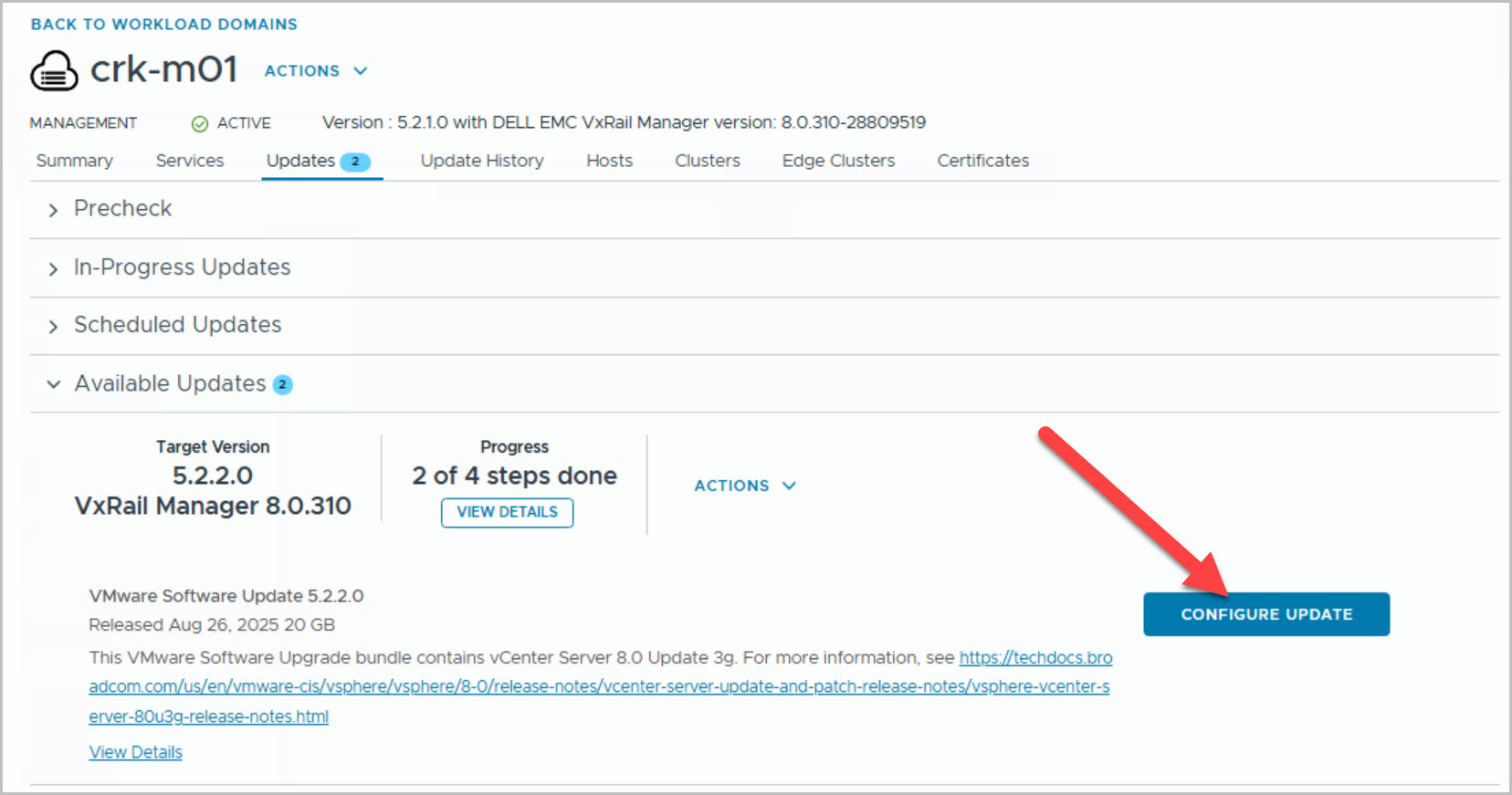Image resolution: width=1512 pixels, height=795 pixels.
Task: Click the Target Version label
Action: tap(213, 446)
